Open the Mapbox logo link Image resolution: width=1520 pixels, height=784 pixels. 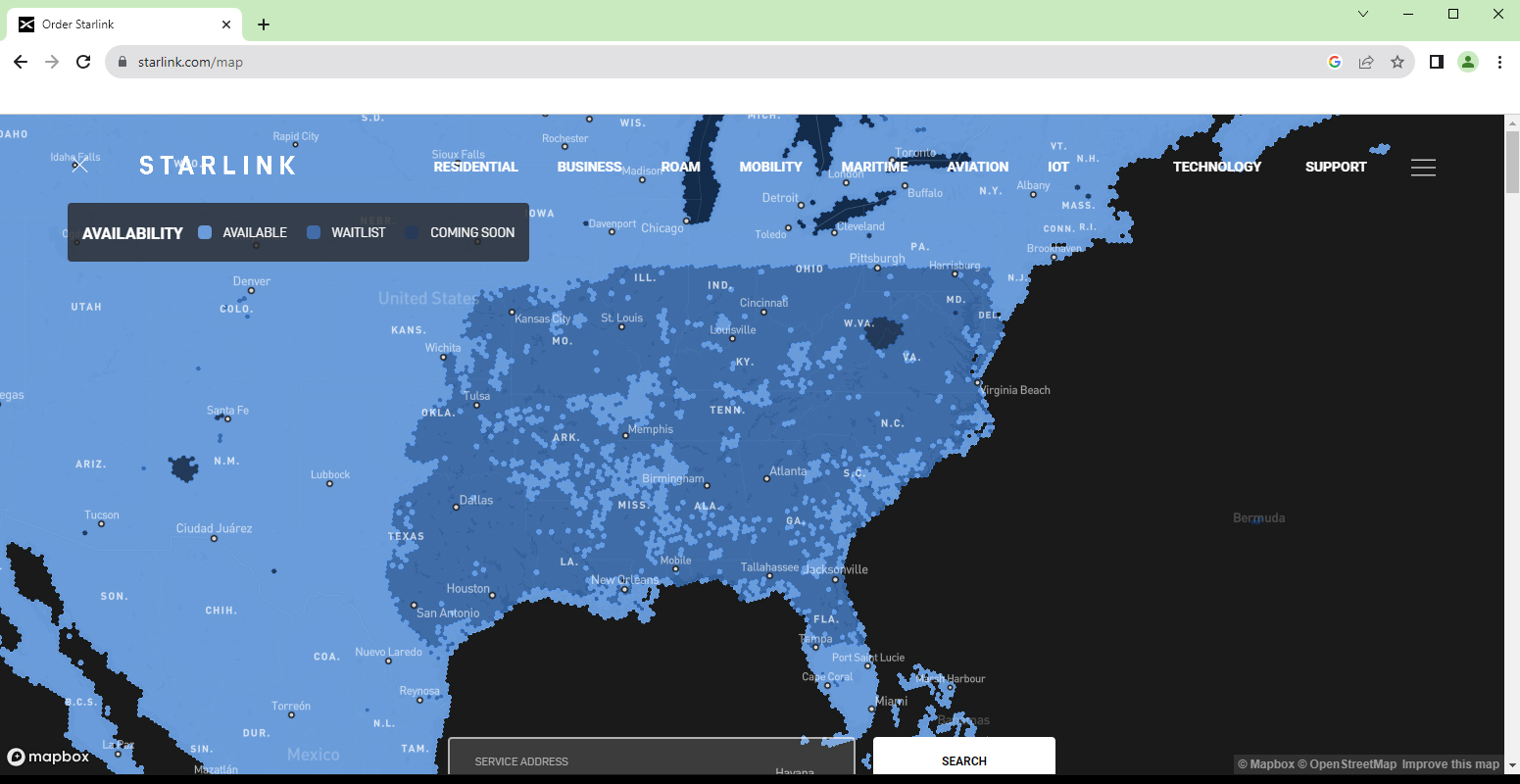pyautogui.click(x=48, y=757)
